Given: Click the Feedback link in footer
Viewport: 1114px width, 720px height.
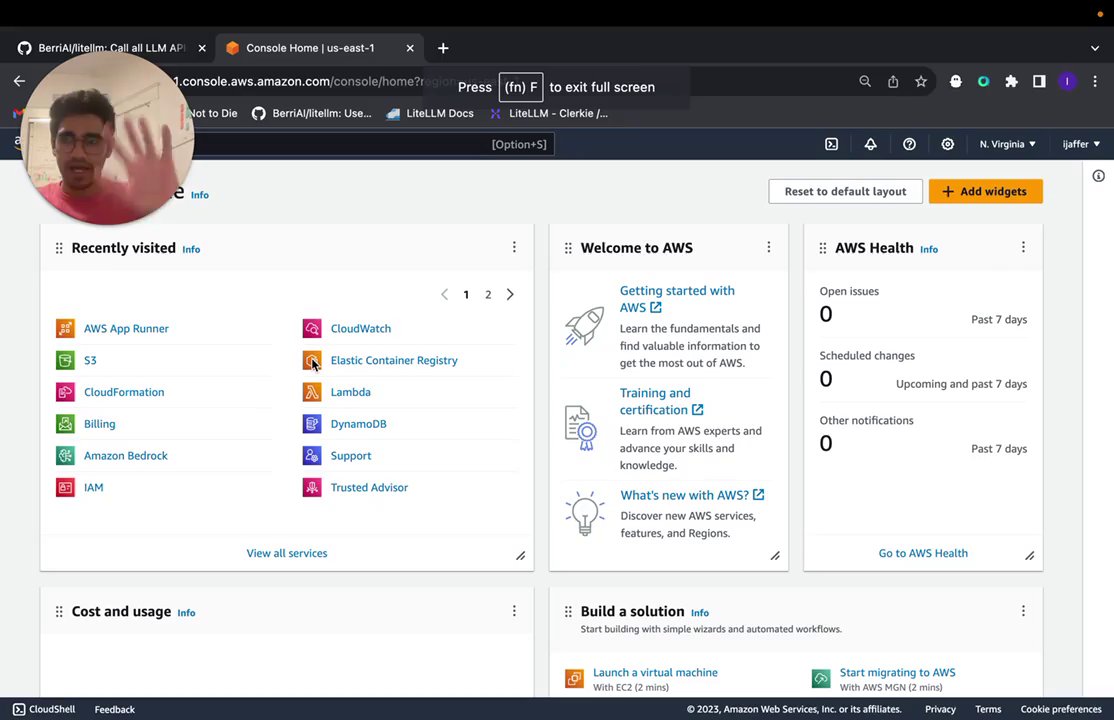Looking at the screenshot, I should 114,709.
